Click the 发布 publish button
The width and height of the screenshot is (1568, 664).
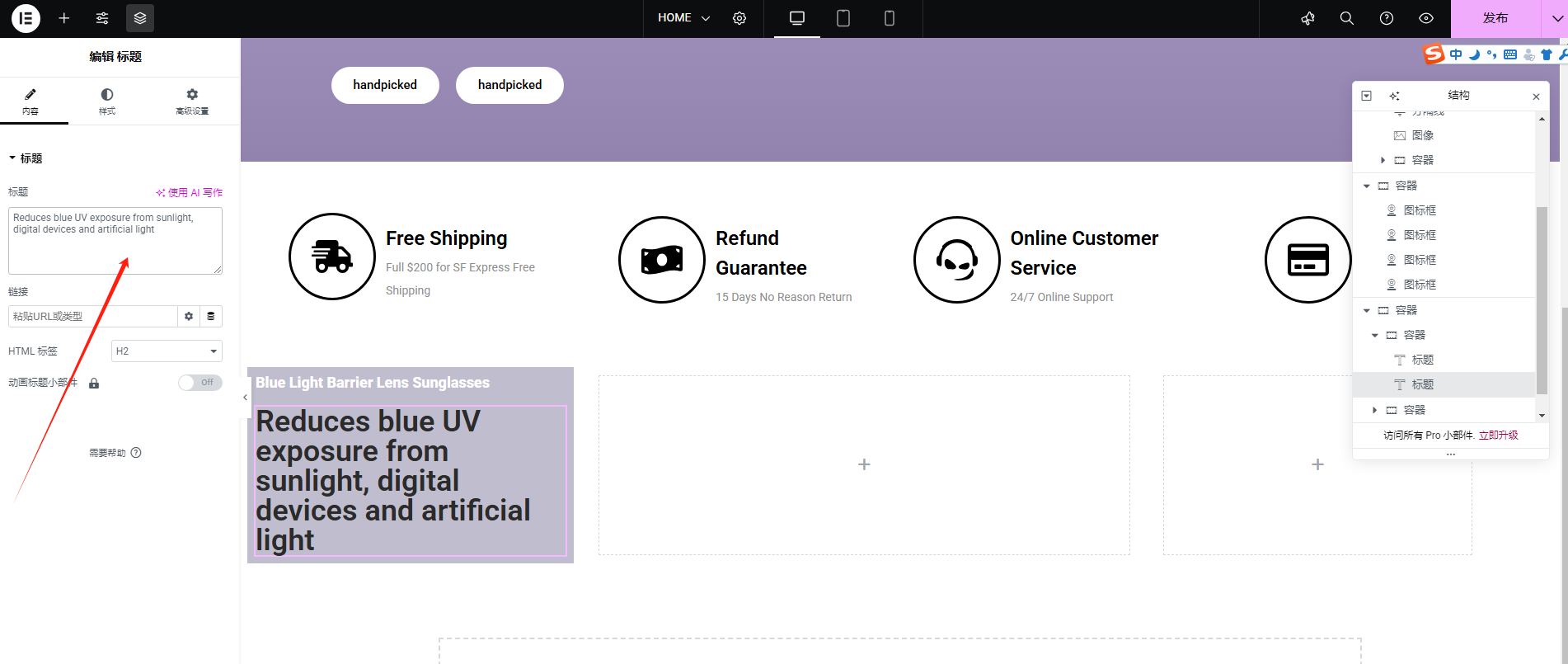coord(1495,18)
